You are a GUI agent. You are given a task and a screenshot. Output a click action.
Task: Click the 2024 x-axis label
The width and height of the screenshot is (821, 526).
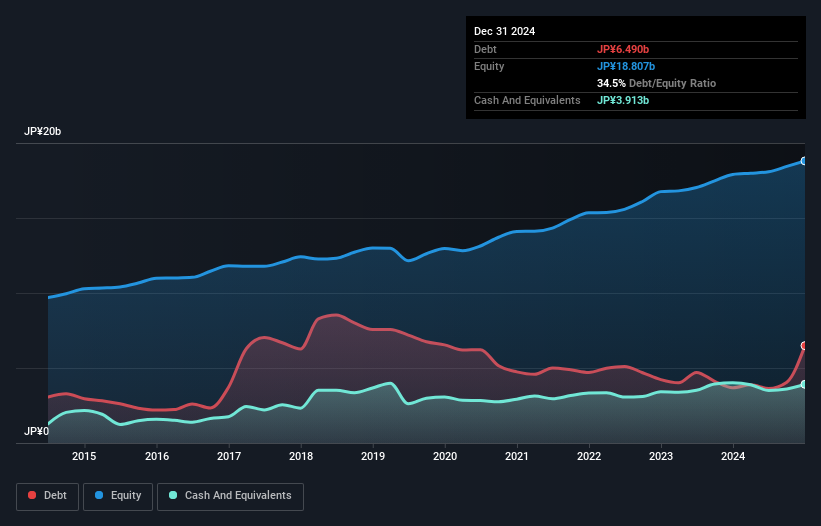(x=733, y=456)
